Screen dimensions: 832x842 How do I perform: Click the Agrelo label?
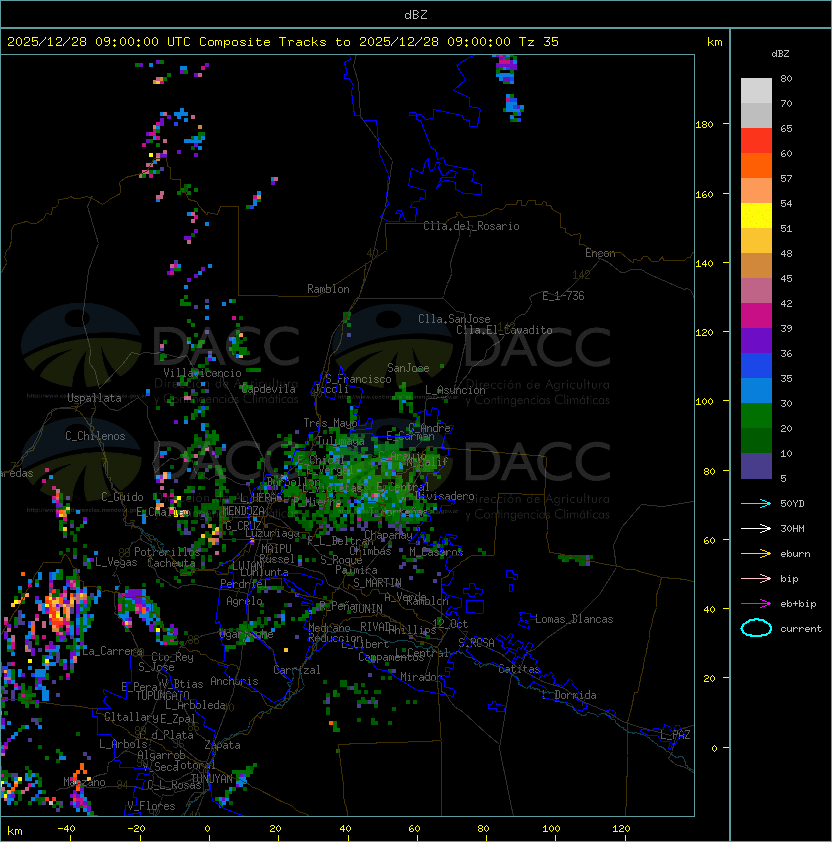pos(244,601)
